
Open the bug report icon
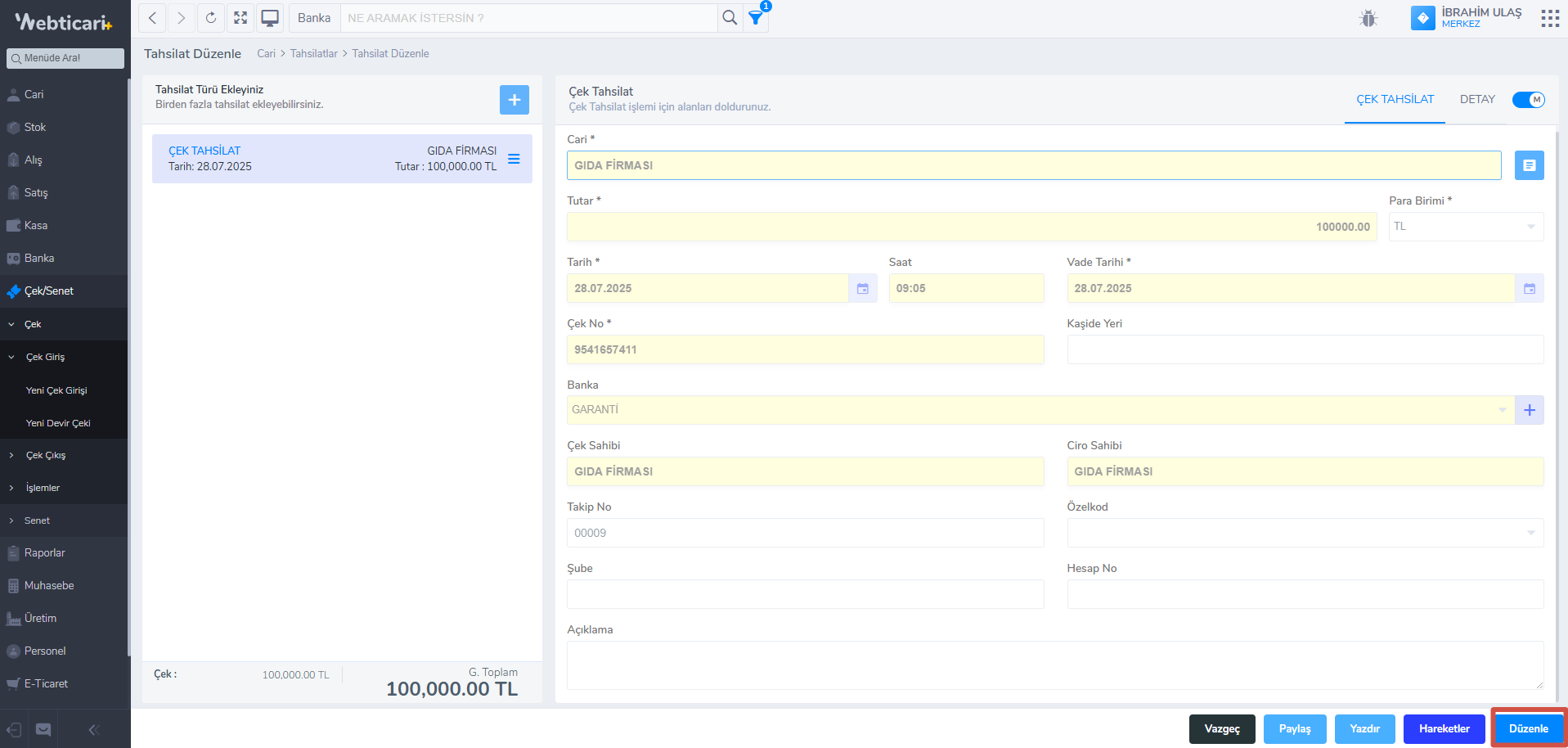click(x=1368, y=18)
